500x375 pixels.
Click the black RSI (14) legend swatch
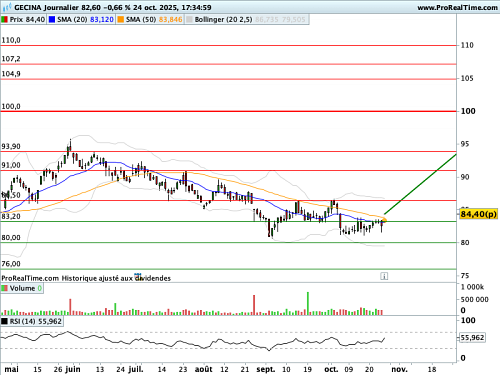click(4, 321)
